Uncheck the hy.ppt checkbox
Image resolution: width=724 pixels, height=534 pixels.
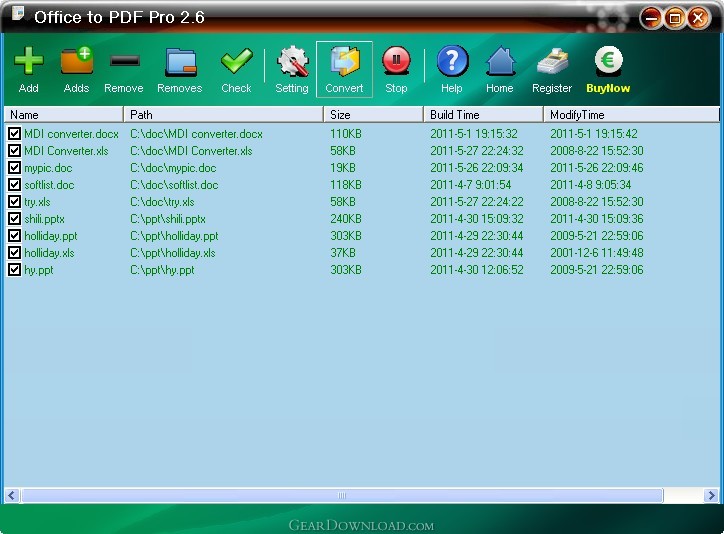pyautogui.click(x=14, y=270)
